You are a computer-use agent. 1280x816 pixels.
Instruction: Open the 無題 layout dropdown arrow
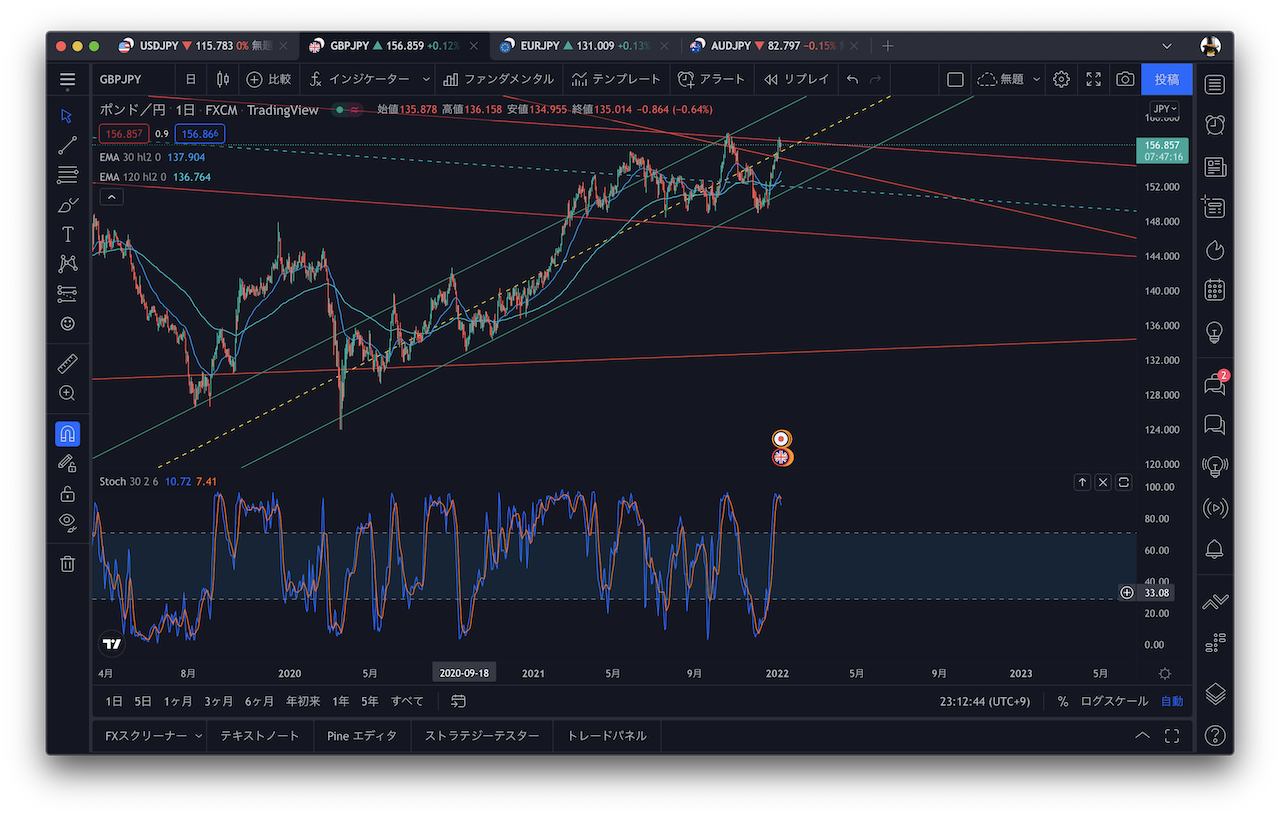point(1036,79)
